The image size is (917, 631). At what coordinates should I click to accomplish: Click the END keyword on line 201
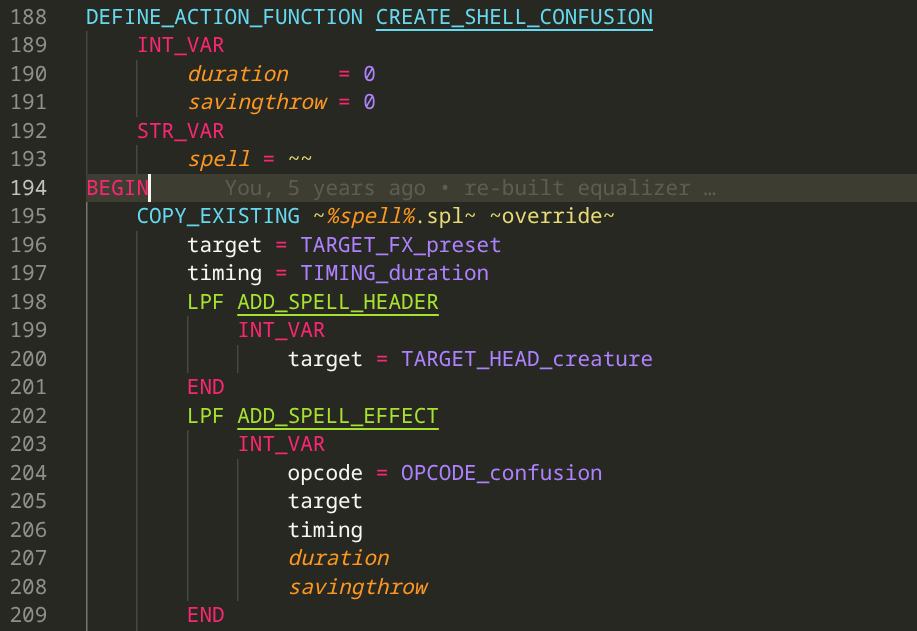205,387
